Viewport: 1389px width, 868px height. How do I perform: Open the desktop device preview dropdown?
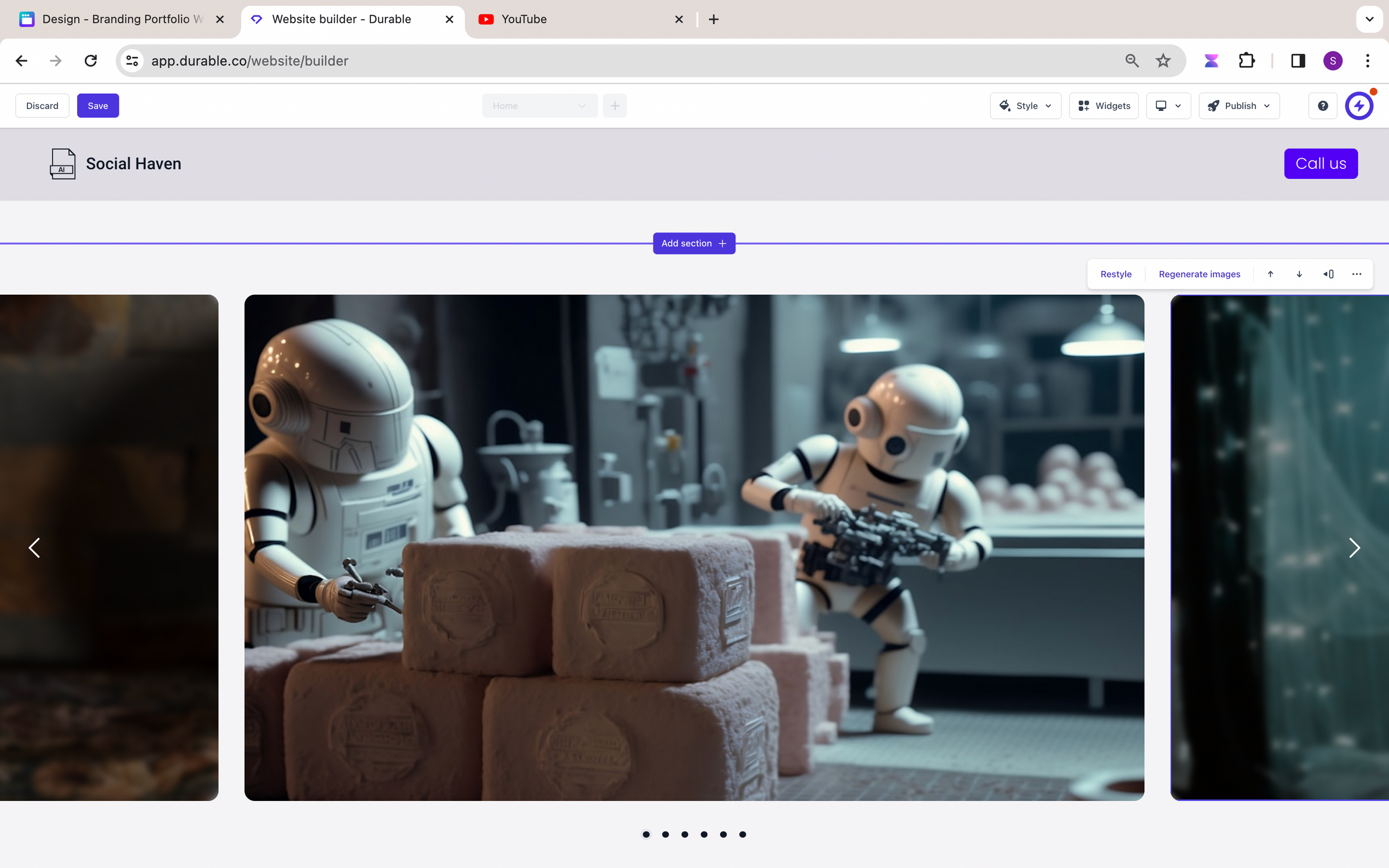1169,106
